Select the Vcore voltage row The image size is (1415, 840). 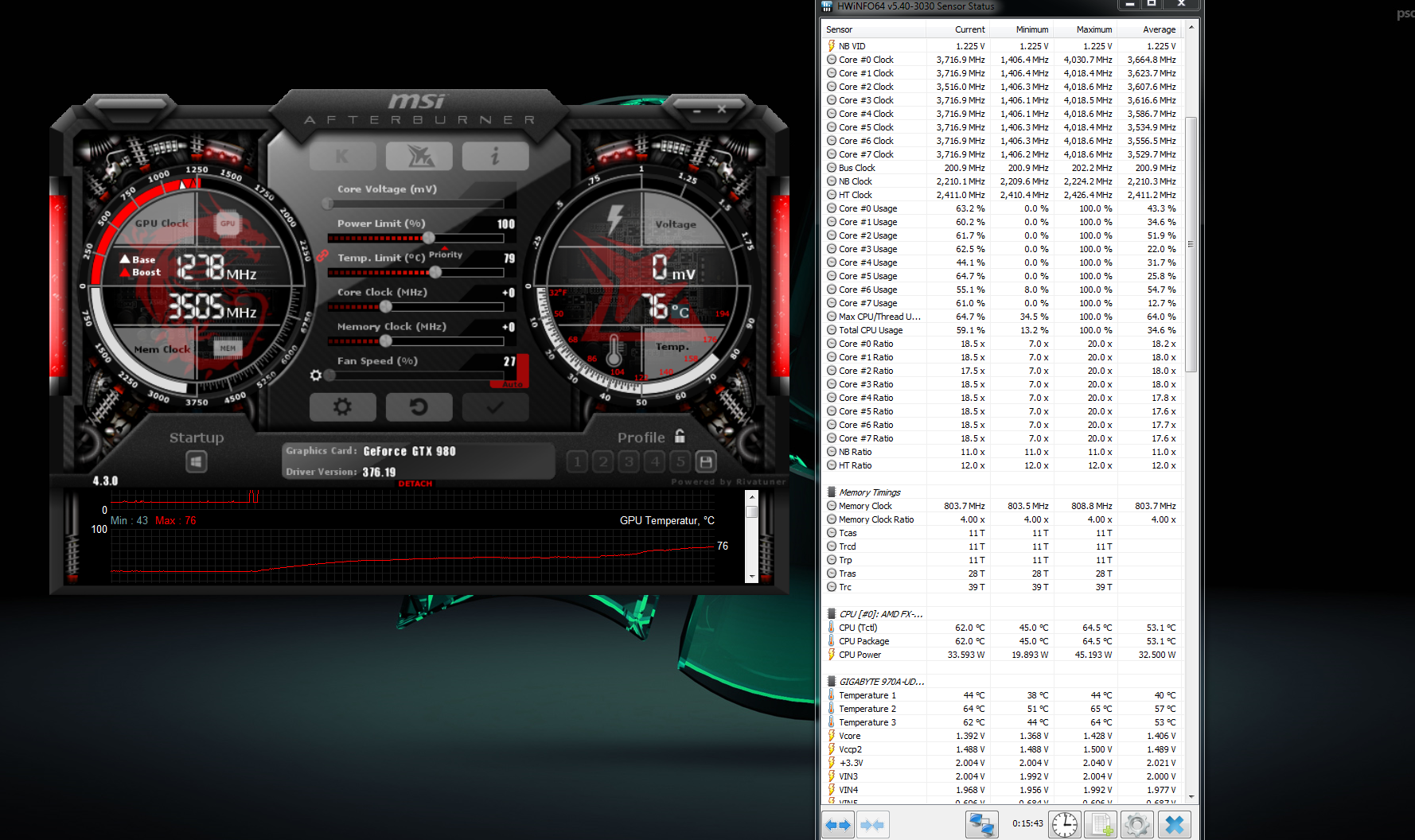coord(1002,736)
